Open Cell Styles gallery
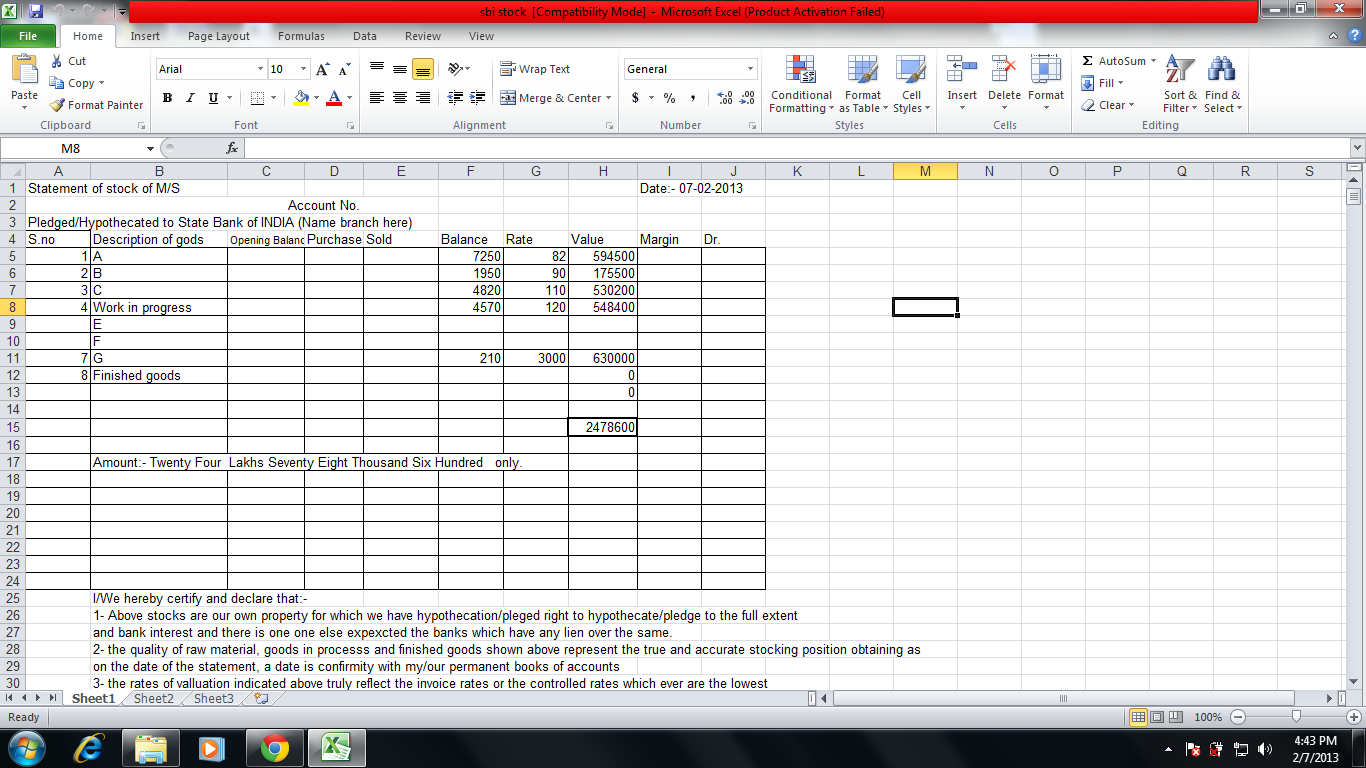The width and height of the screenshot is (1366, 768). tap(911, 85)
